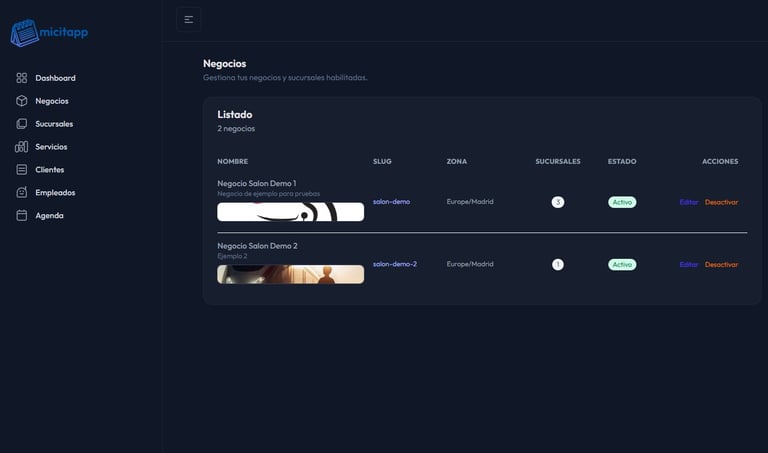Click the Sucursales icon in sidebar
The image size is (768, 453).
coord(22,124)
